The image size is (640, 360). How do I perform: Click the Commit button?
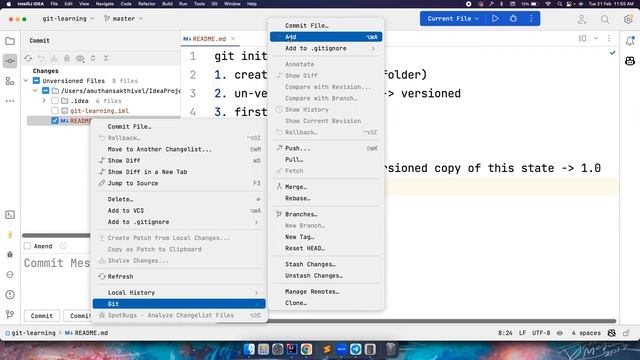[x=42, y=316]
